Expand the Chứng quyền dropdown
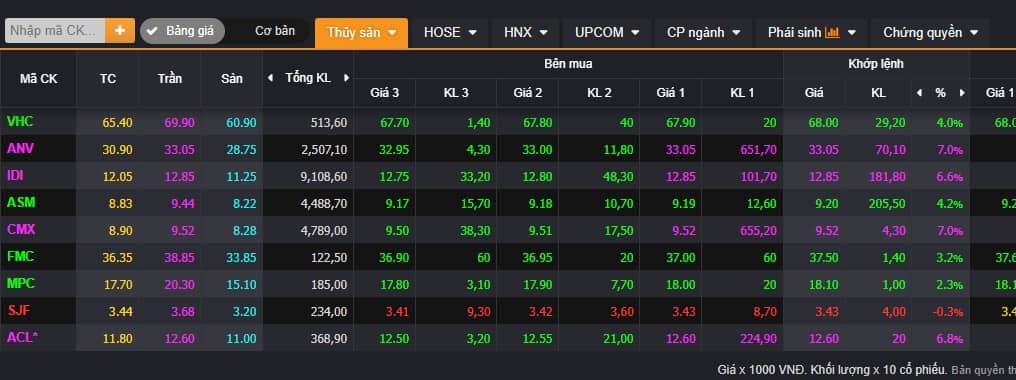Screen dimensions: 1016x380 point(931,32)
